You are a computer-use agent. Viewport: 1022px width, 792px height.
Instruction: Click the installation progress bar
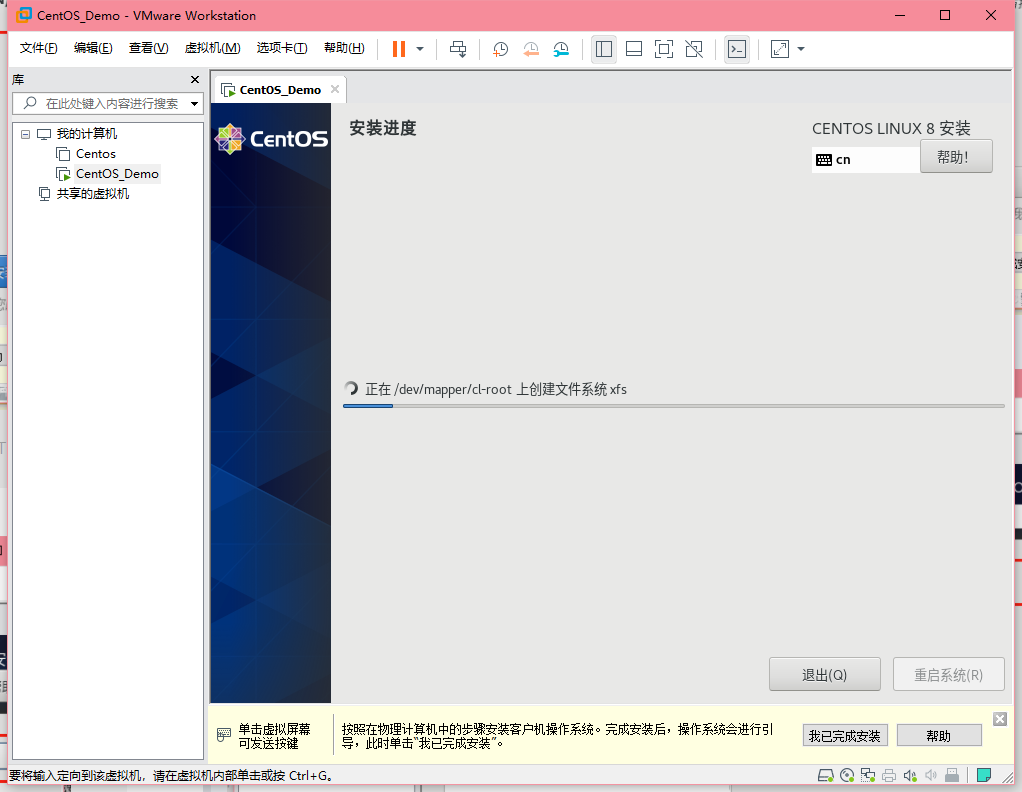[x=673, y=406]
